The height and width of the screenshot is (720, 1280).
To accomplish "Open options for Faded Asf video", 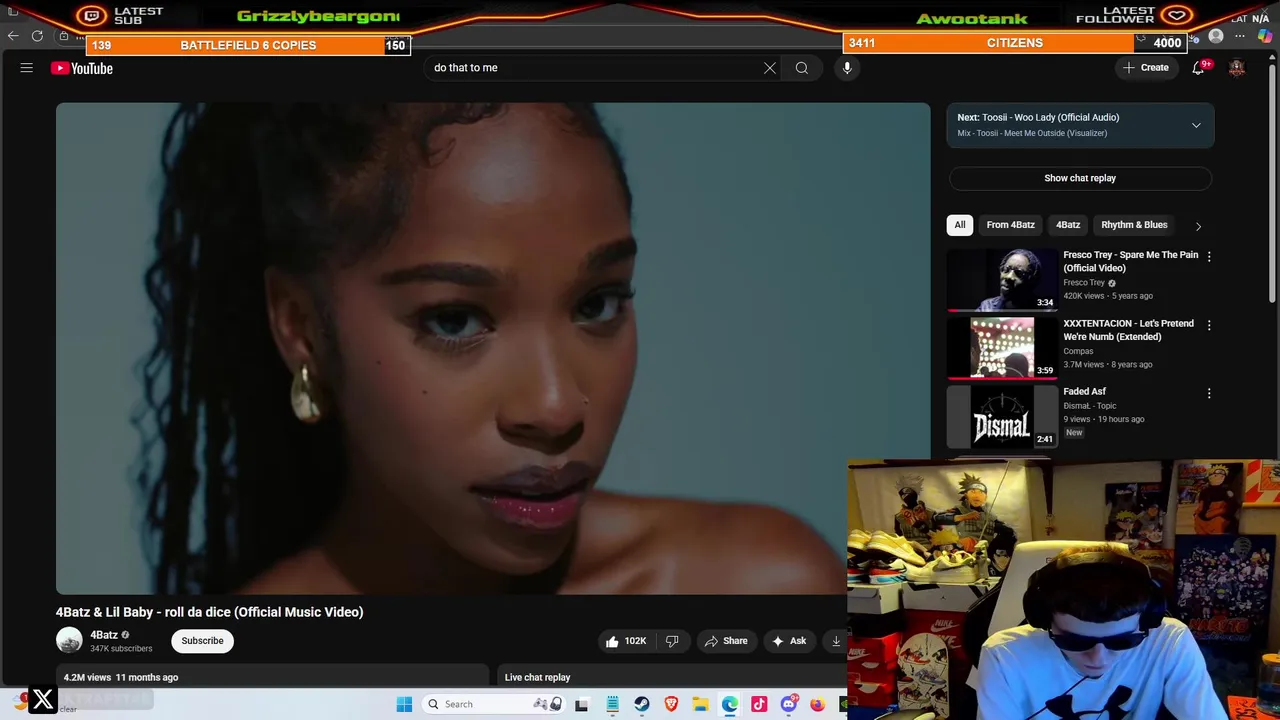I will tap(1209, 393).
